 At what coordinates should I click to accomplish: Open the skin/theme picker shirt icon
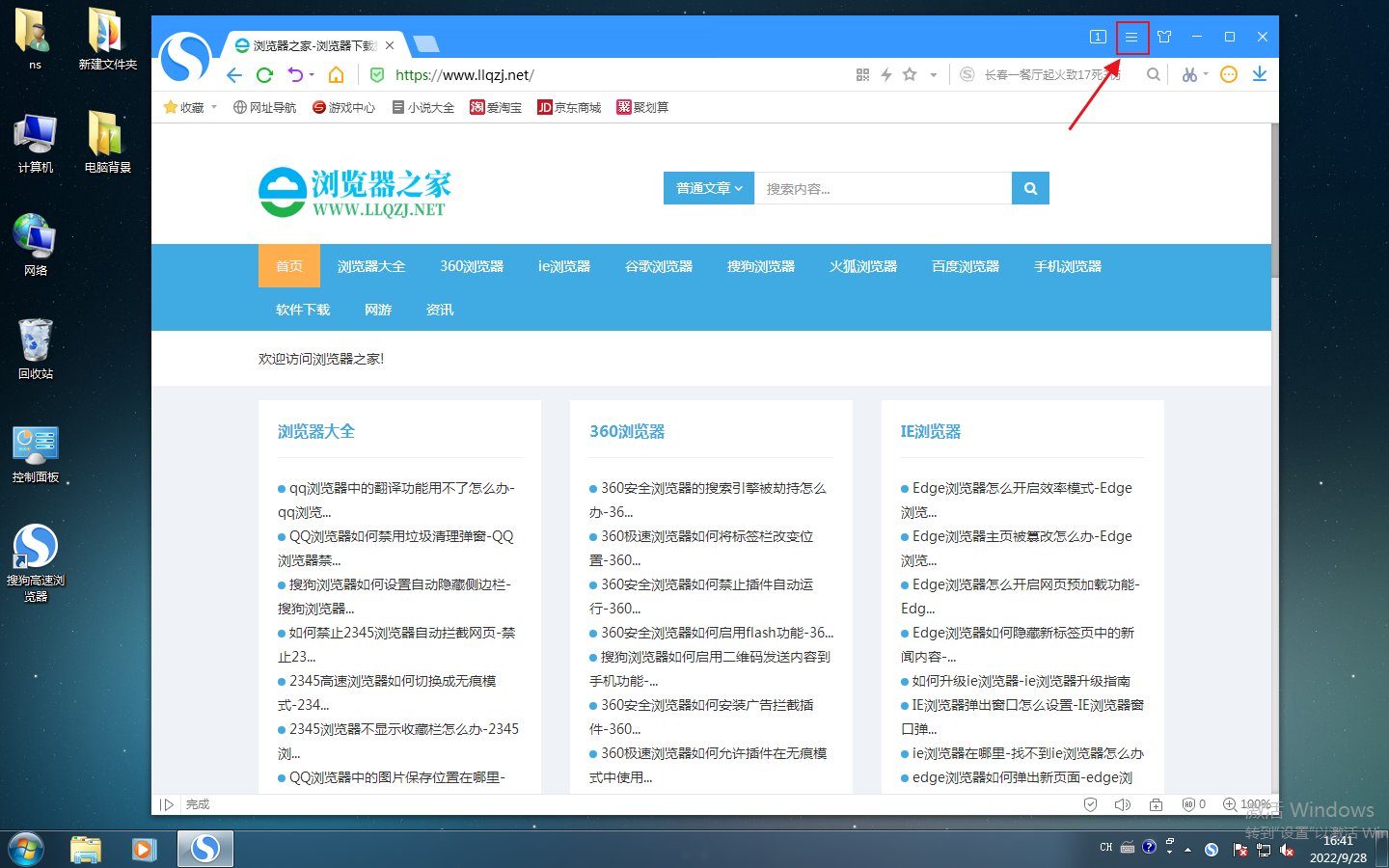coord(1164,37)
